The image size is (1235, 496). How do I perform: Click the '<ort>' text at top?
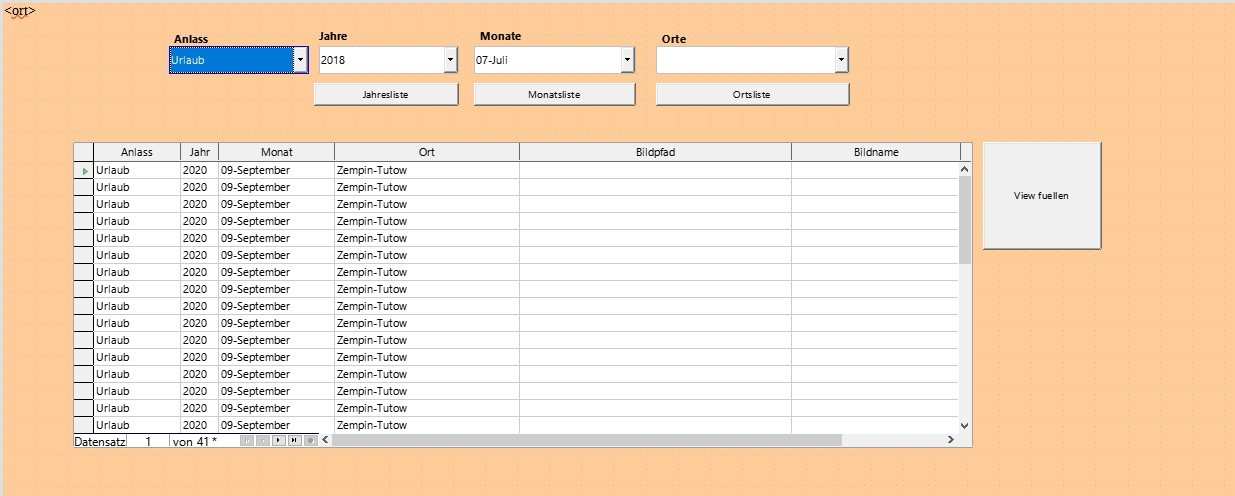(x=20, y=11)
